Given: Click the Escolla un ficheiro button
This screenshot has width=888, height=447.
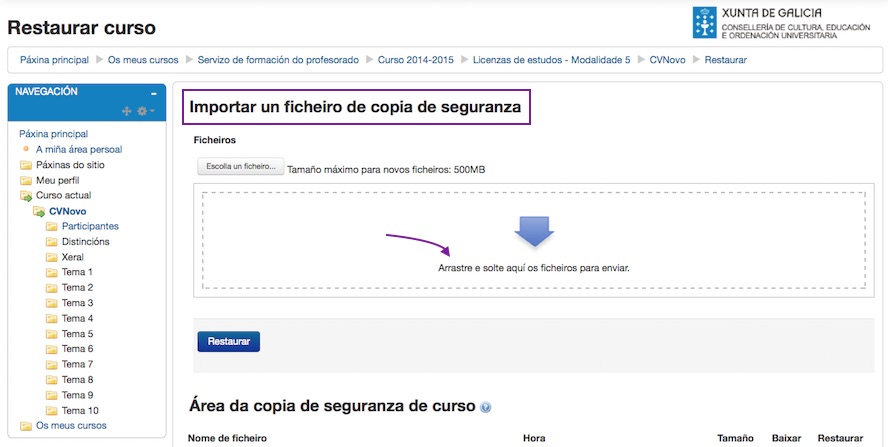Looking at the screenshot, I should tap(241, 167).
